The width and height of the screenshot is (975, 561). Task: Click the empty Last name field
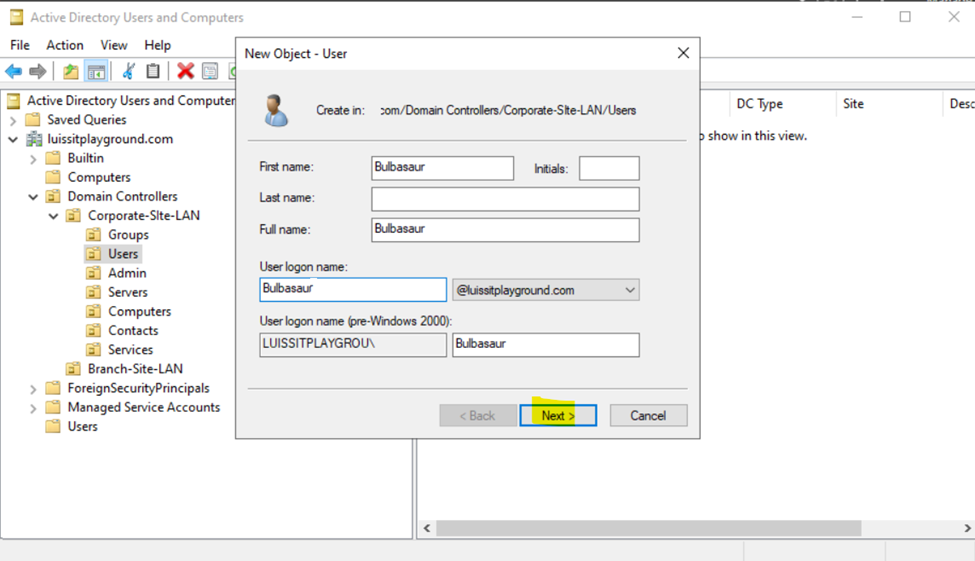tap(506, 199)
